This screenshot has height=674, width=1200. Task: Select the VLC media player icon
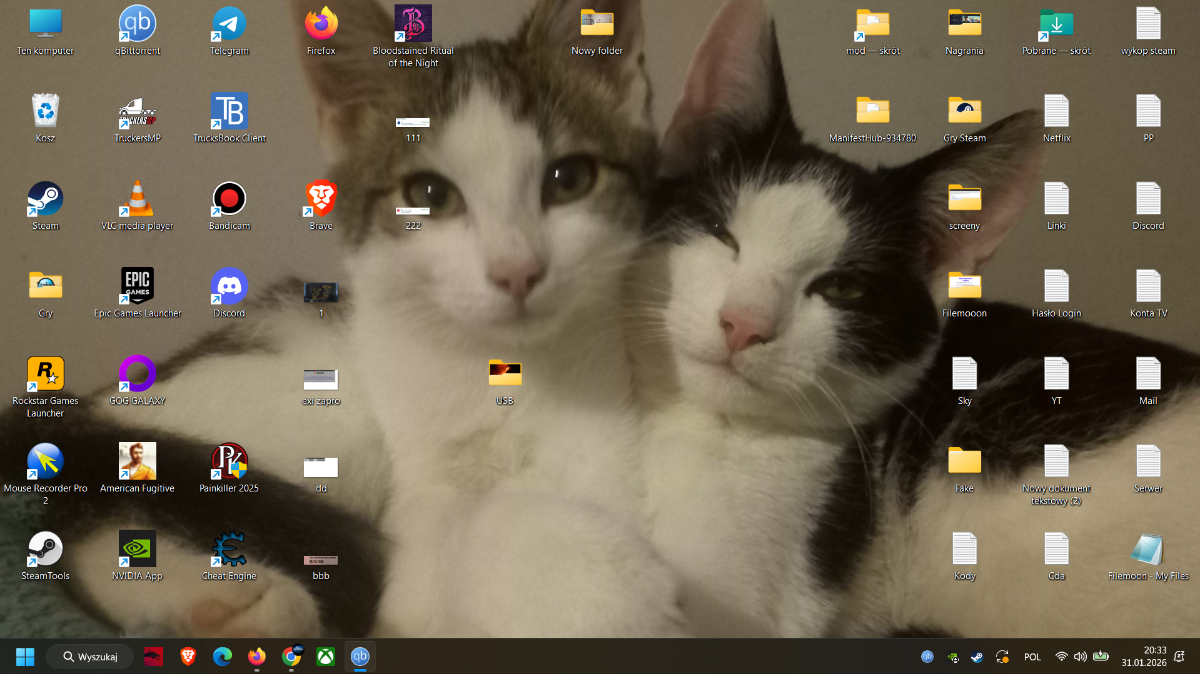(x=137, y=199)
